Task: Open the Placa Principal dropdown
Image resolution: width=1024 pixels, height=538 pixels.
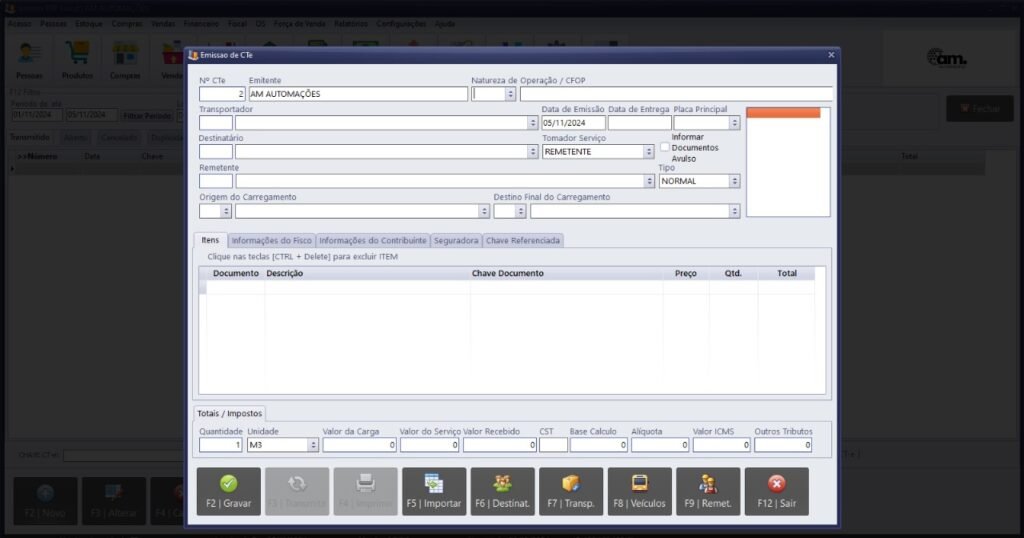Action: point(735,123)
